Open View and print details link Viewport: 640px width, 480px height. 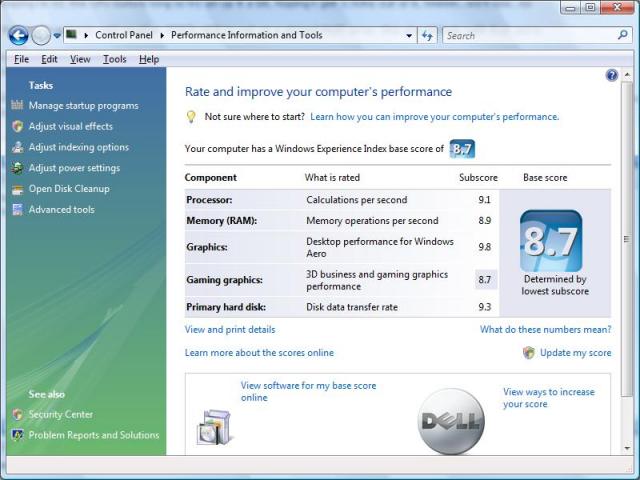(x=230, y=330)
